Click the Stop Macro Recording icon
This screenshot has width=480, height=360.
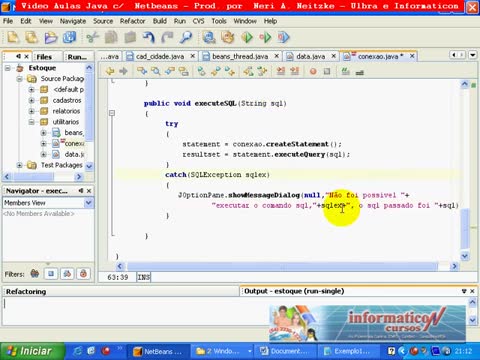pyautogui.click(x=327, y=71)
